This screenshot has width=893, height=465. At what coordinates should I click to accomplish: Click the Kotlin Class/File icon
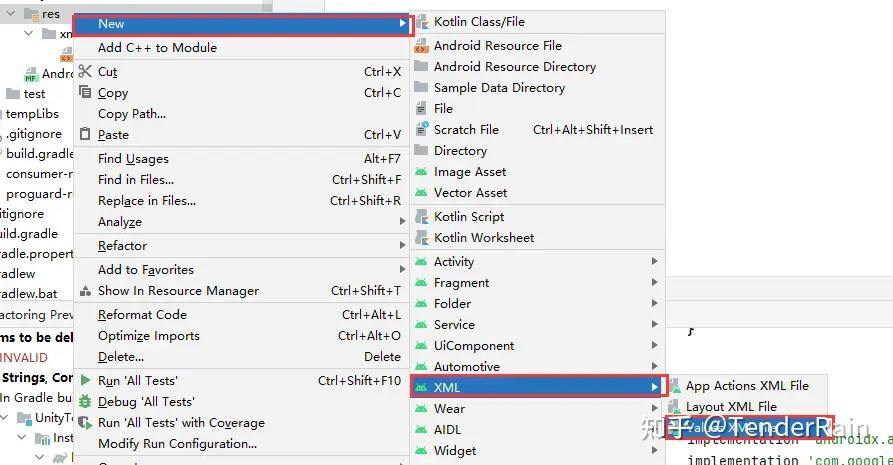421,22
